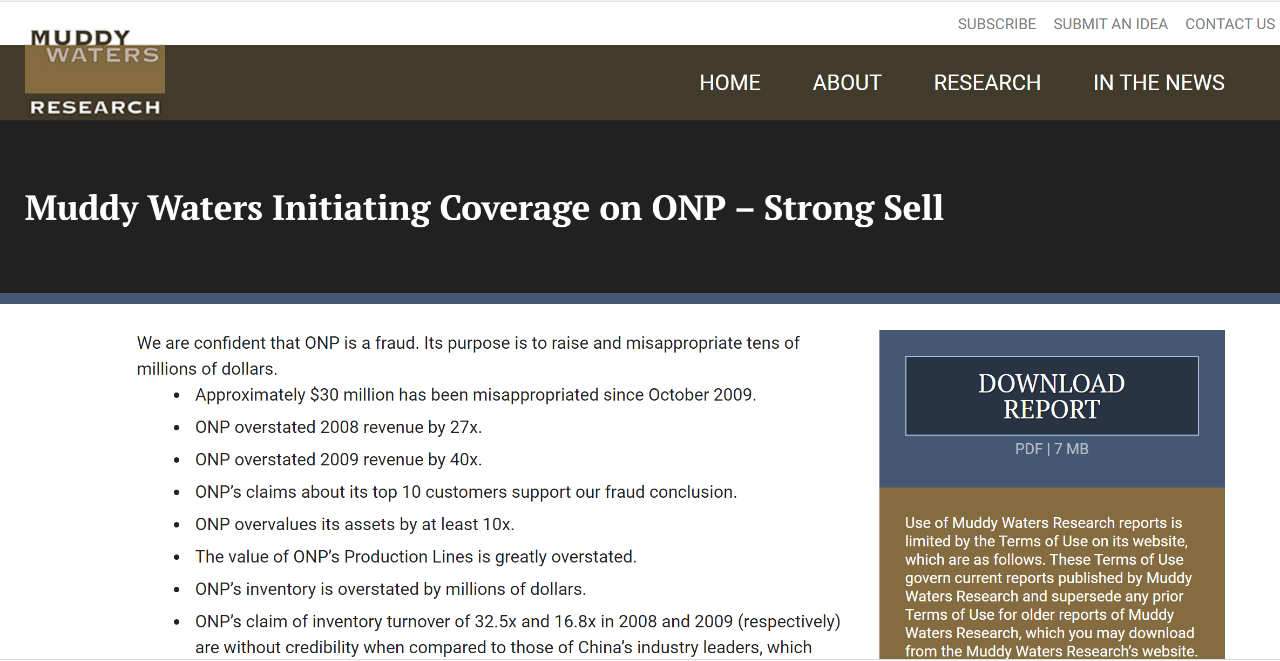Click the bullet about Production Lines value
1280x661 pixels.
click(x=415, y=556)
